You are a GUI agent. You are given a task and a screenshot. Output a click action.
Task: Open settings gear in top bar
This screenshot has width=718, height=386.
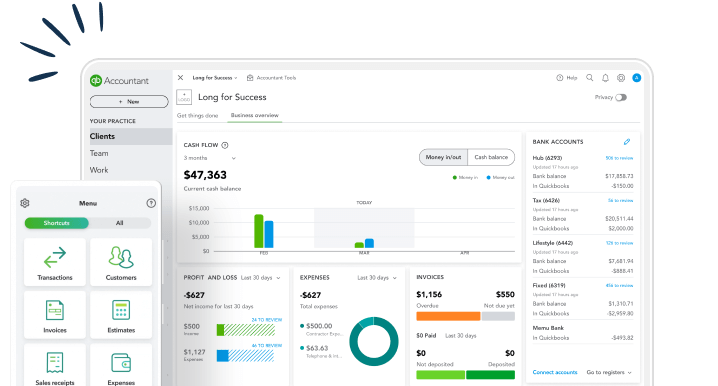(621, 78)
